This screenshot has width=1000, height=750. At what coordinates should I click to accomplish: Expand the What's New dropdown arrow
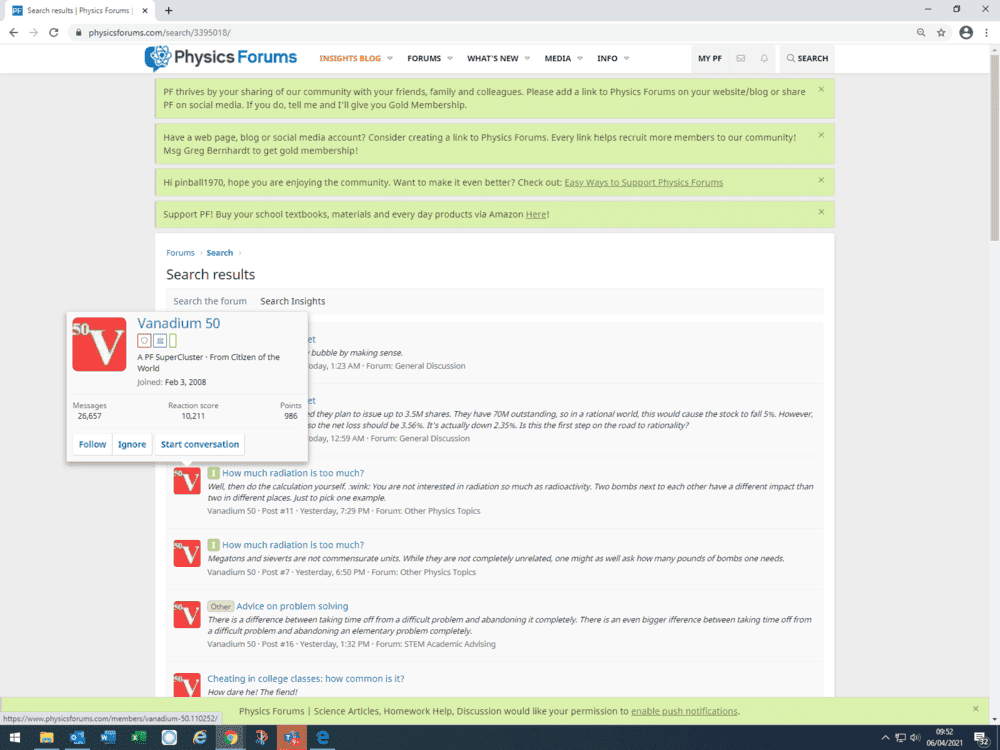(527, 59)
